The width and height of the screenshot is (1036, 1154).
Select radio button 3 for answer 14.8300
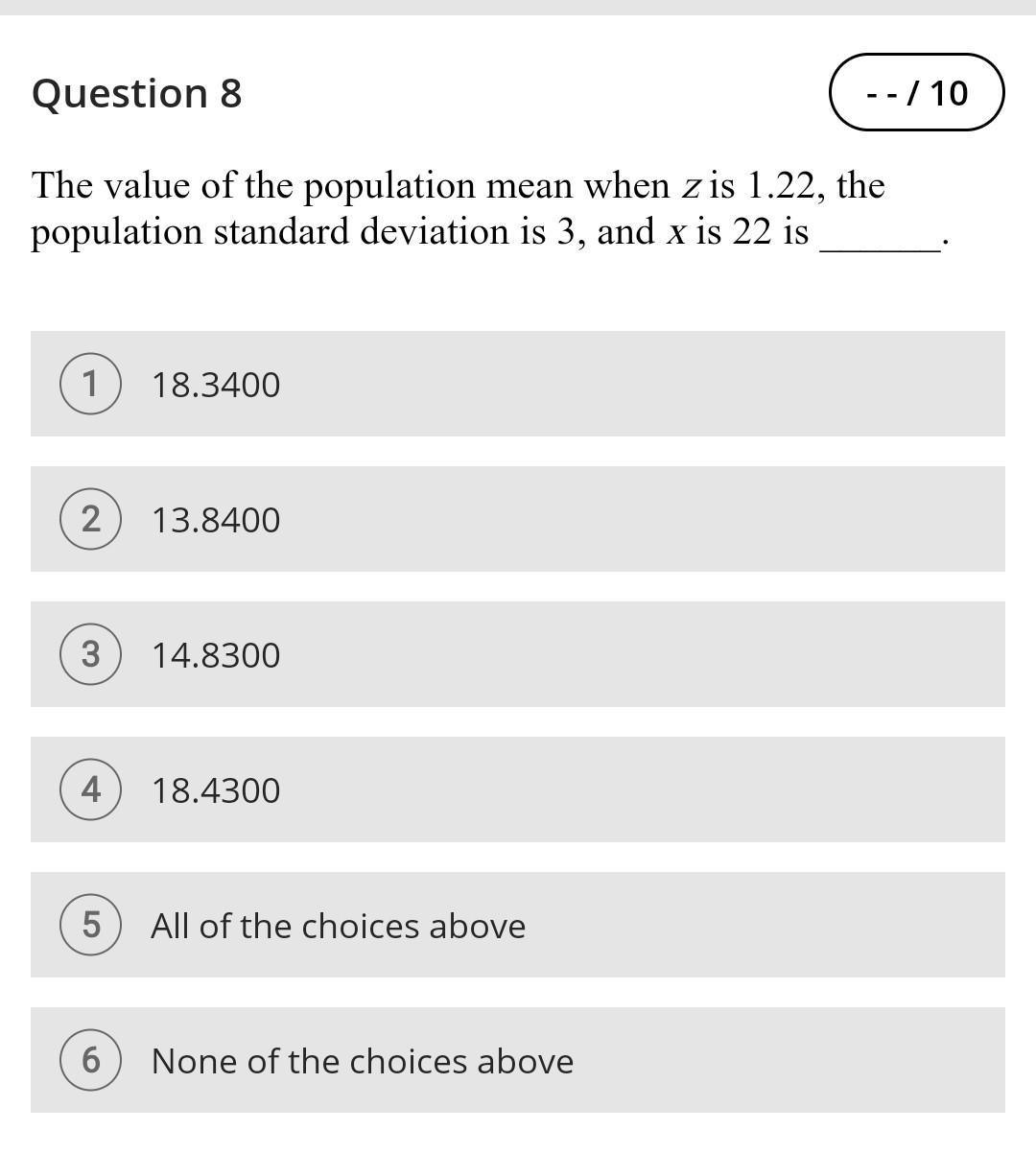pos(91,654)
